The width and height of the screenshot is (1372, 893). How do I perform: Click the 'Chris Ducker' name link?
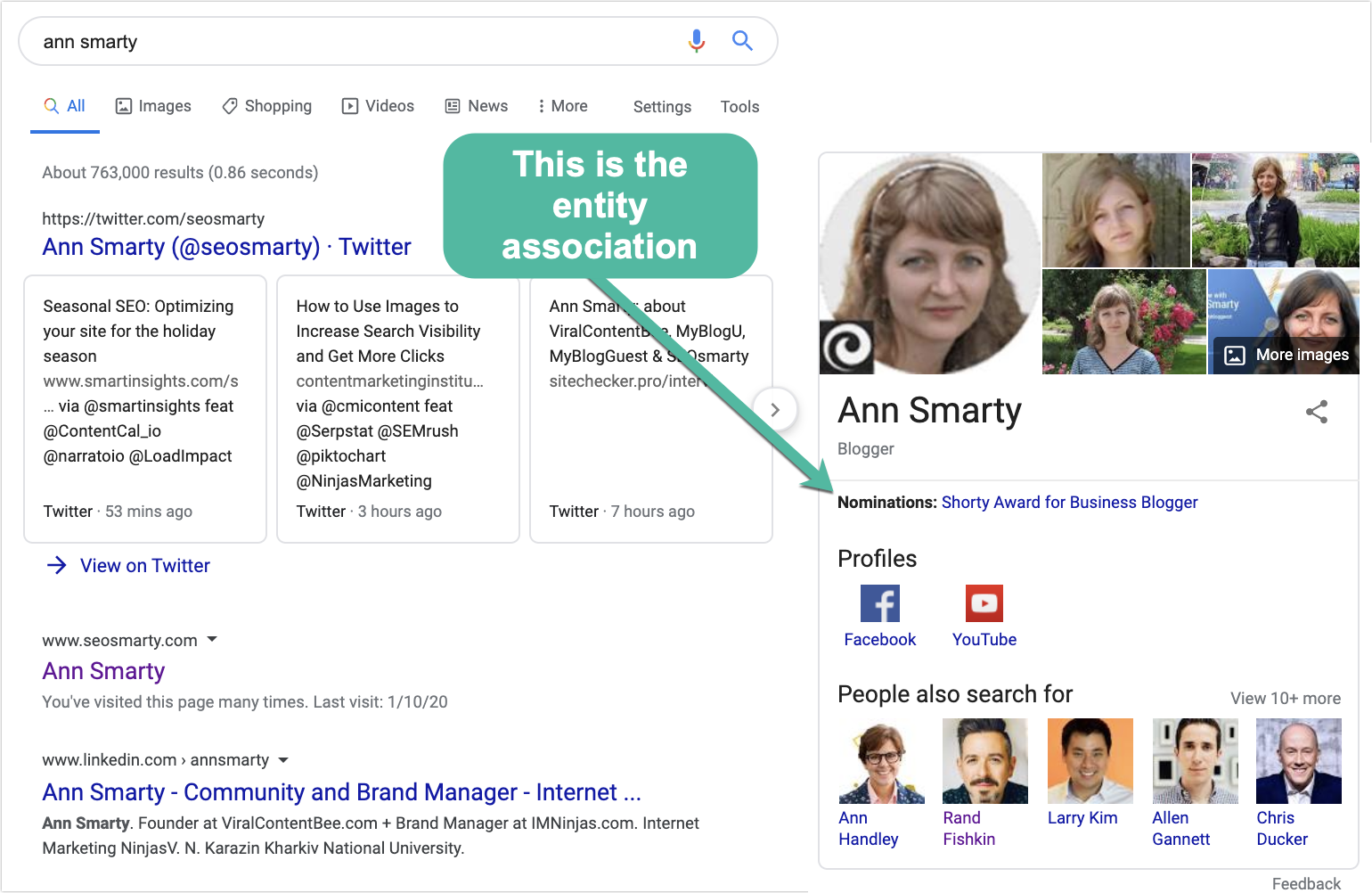(x=1282, y=829)
